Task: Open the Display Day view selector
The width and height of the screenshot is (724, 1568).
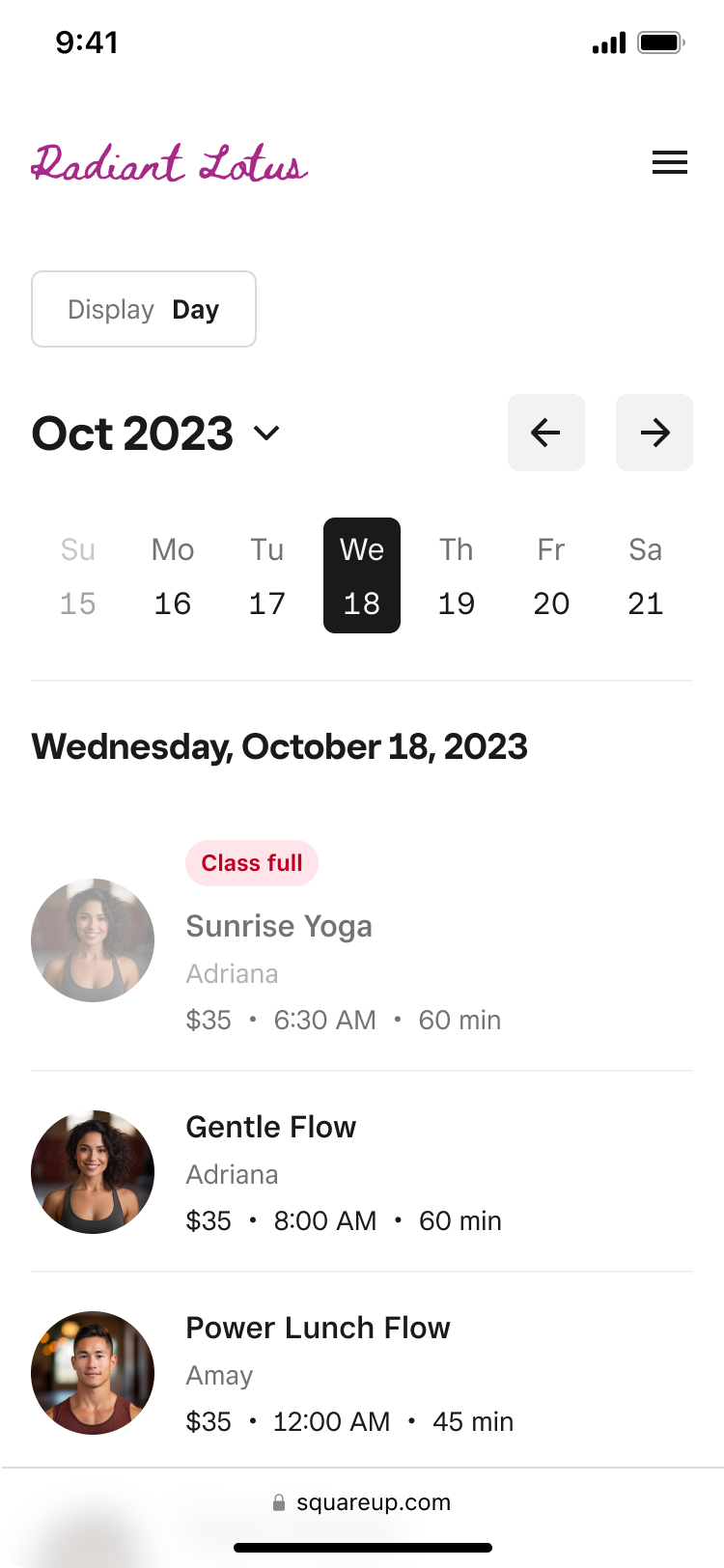Action: coord(144,309)
